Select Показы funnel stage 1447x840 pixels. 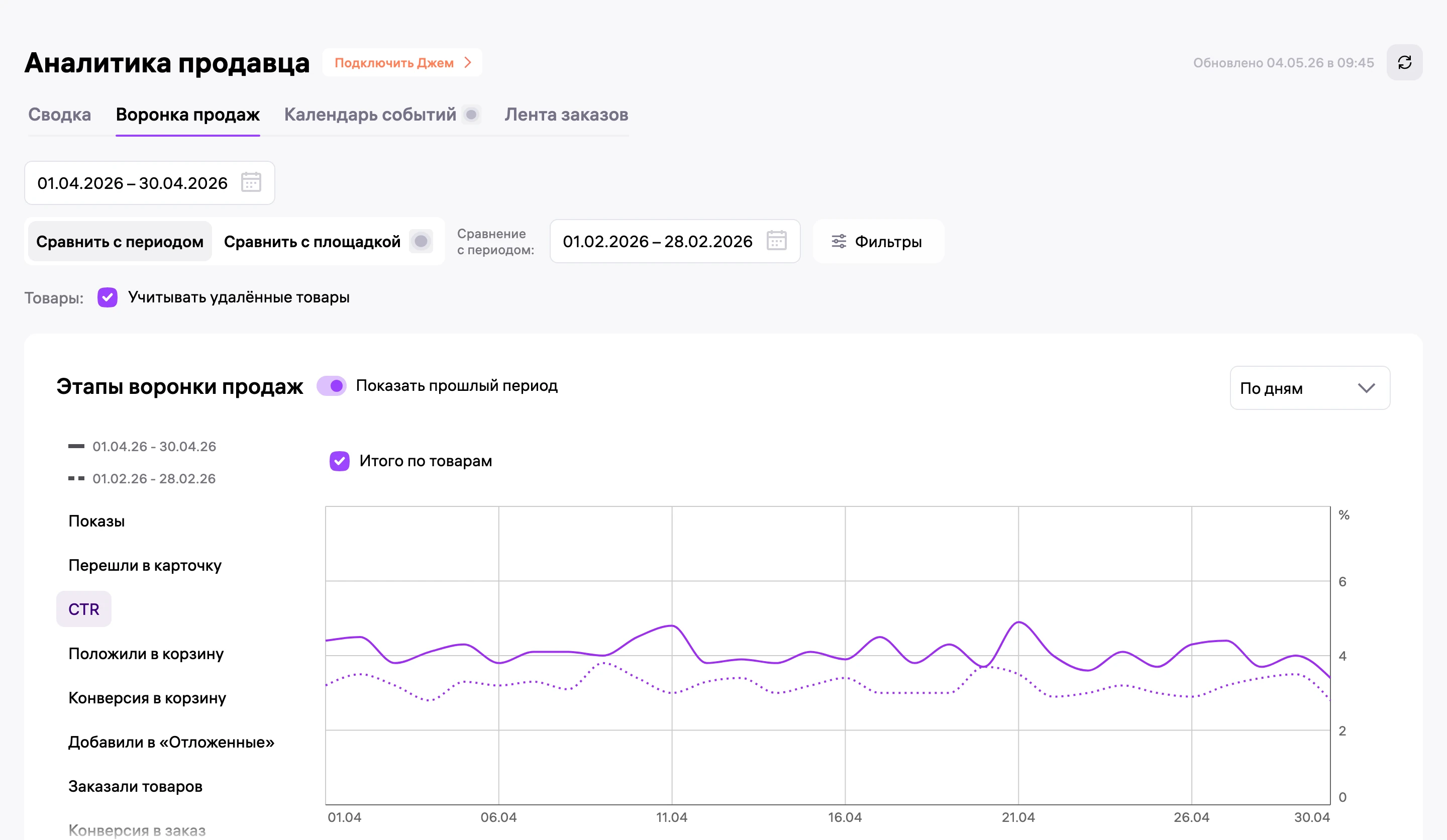pyautogui.click(x=96, y=521)
